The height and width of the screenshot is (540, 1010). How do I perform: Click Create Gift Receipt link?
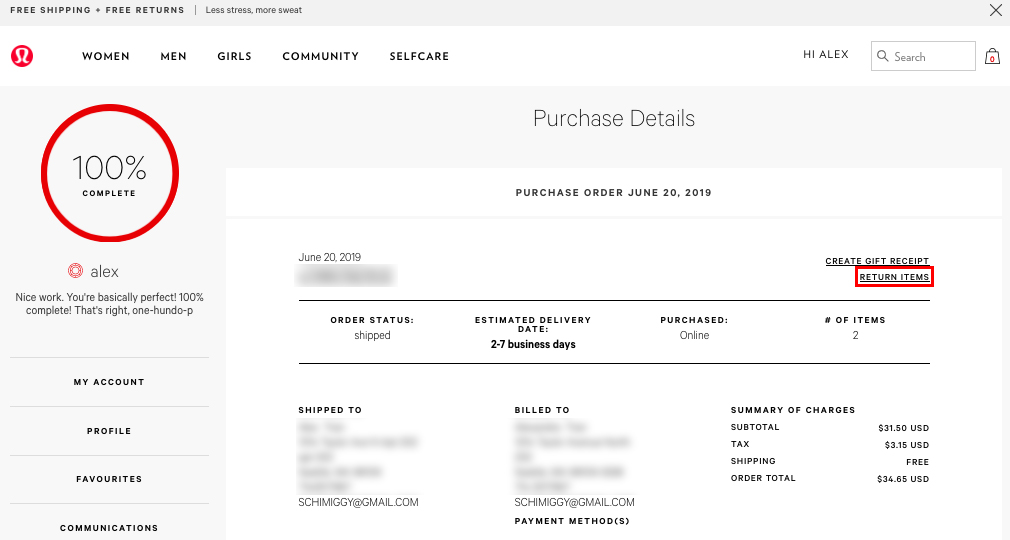tap(877, 261)
